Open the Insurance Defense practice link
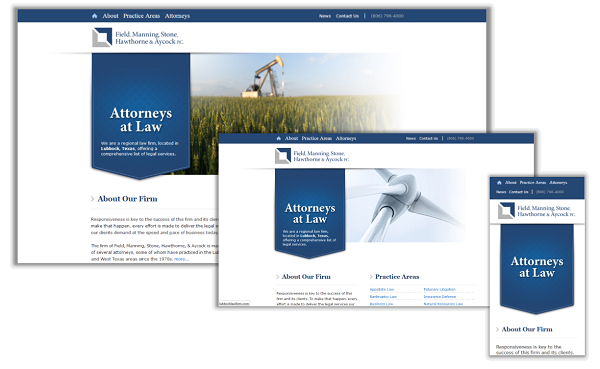The width and height of the screenshot is (600, 369). (440, 297)
